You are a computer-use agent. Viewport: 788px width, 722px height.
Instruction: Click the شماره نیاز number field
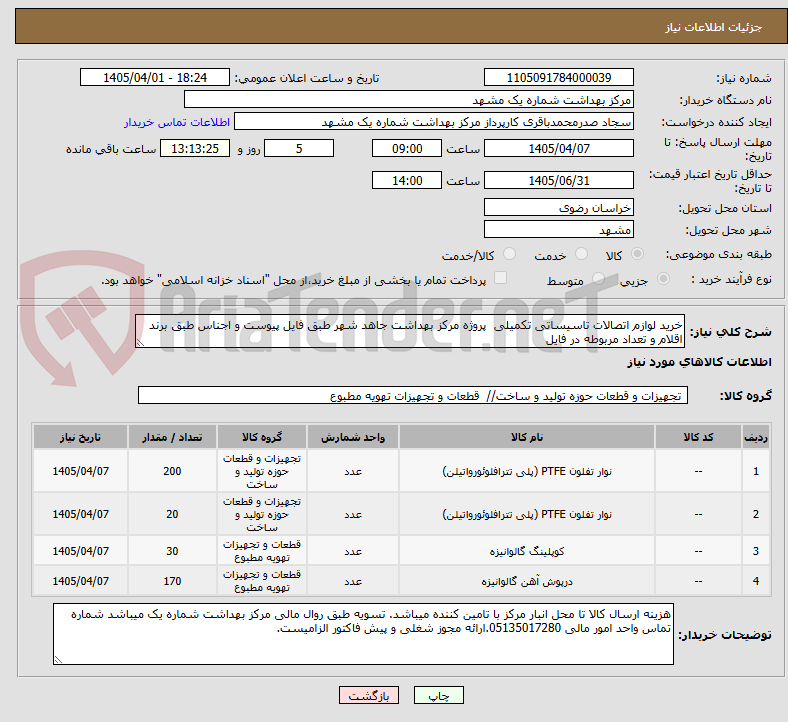point(558,78)
